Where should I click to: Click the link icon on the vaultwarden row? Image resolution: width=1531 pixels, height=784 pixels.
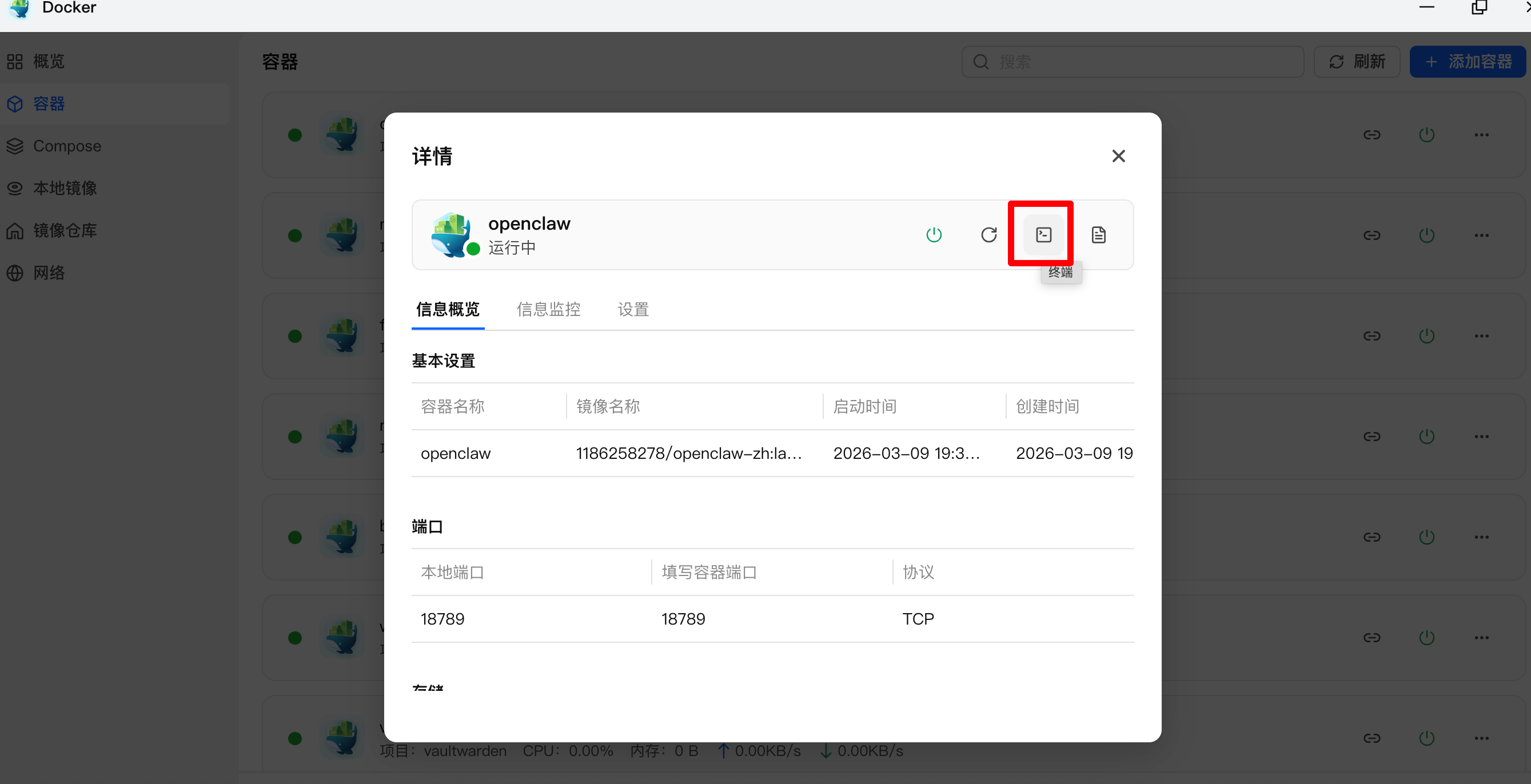tap(1371, 738)
